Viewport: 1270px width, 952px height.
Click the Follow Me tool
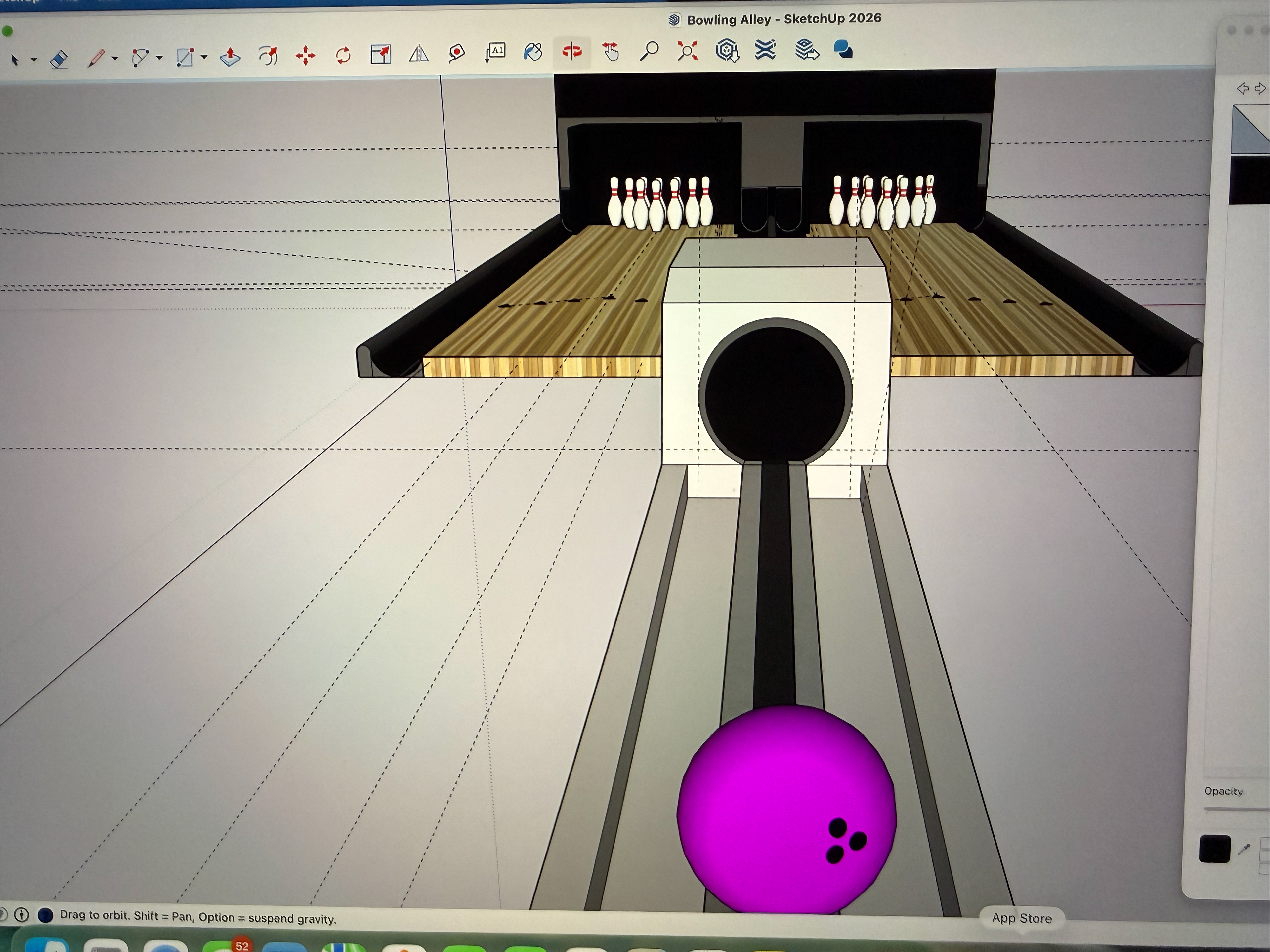[x=268, y=56]
